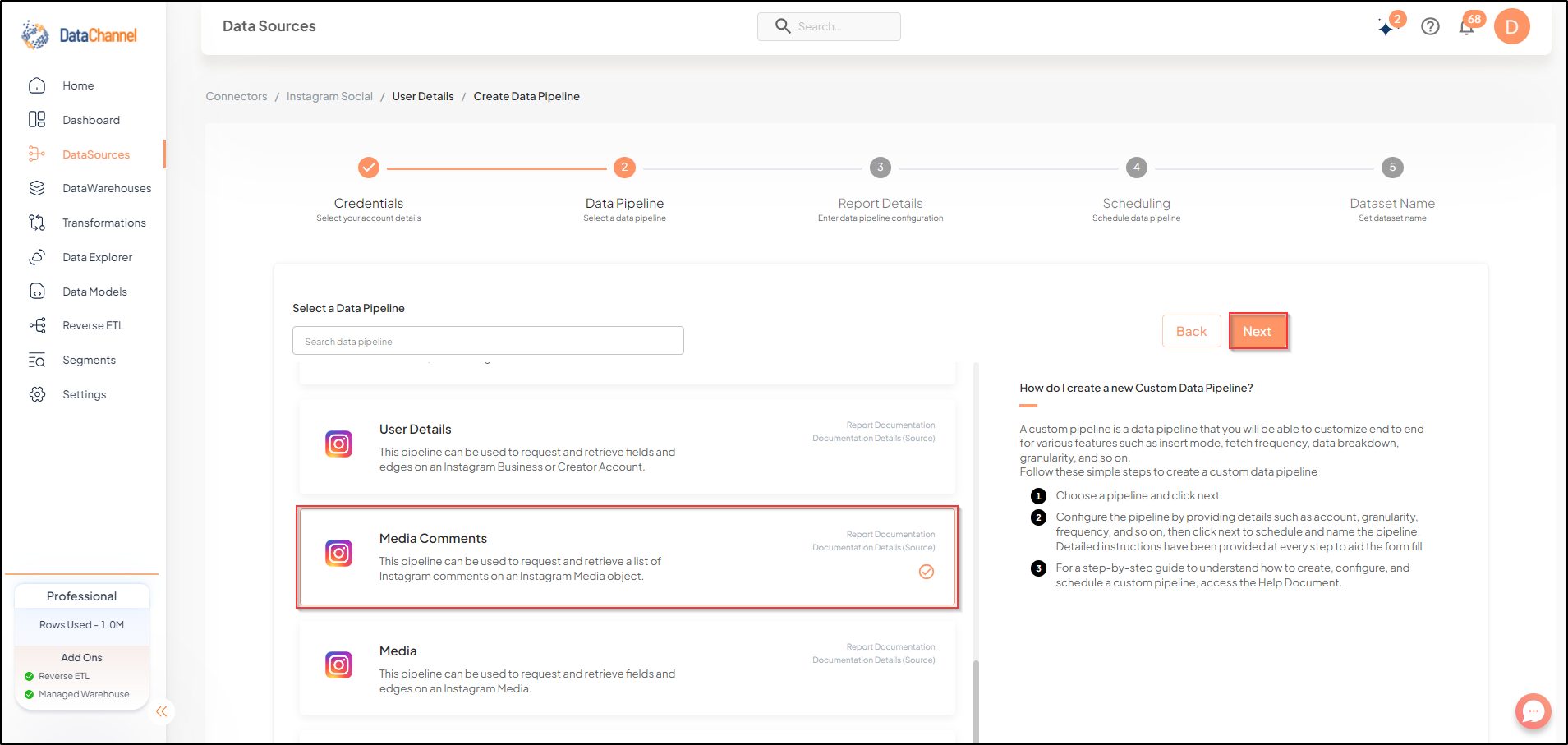Screen dimensions: 1568x745
Task: Open the chat support bubble
Action: 1533,711
